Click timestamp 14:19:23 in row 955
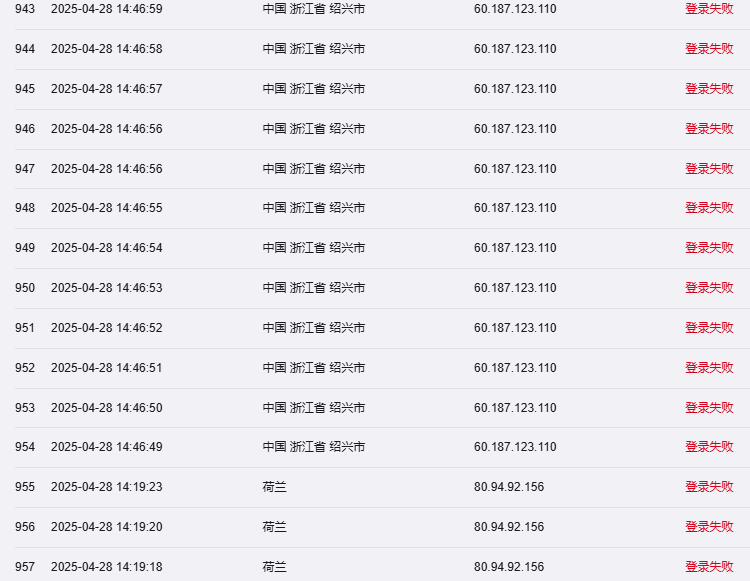 tap(107, 487)
